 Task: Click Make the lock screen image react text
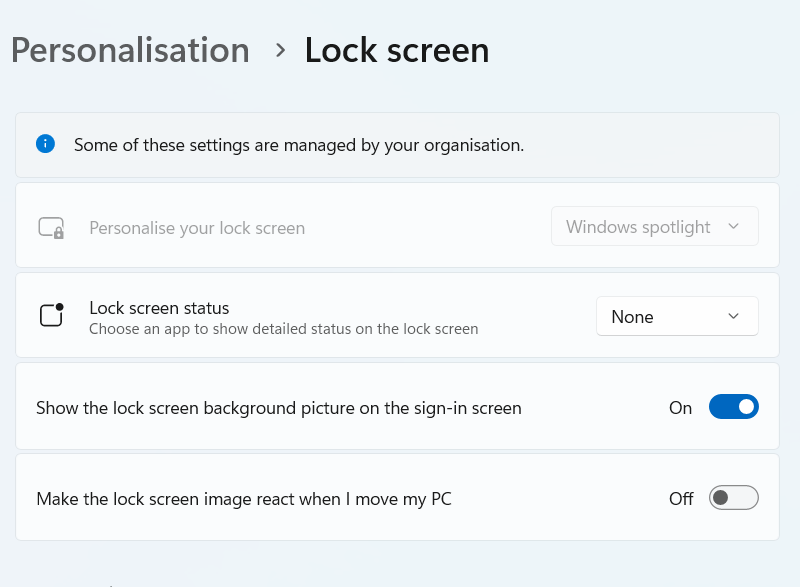pos(244,498)
